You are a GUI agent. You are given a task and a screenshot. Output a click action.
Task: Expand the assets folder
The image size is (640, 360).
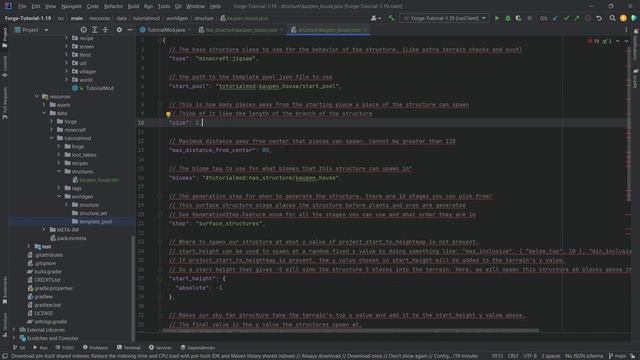(x=44, y=105)
